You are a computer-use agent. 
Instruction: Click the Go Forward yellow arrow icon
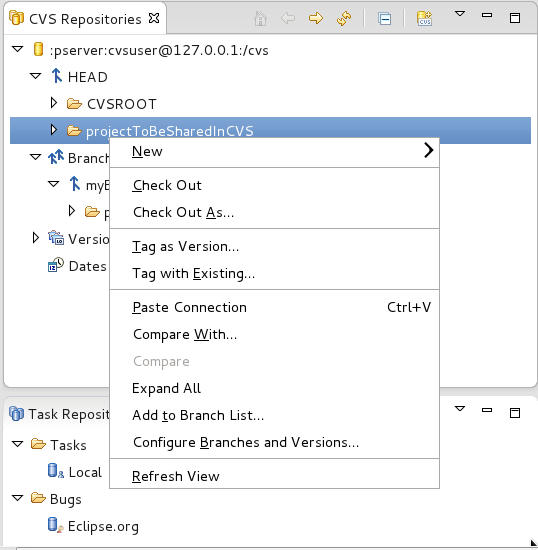(x=316, y=18)
